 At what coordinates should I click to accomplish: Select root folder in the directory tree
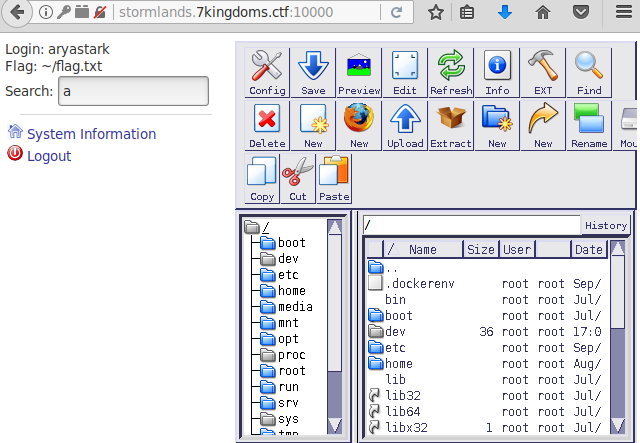click(291, 370)
